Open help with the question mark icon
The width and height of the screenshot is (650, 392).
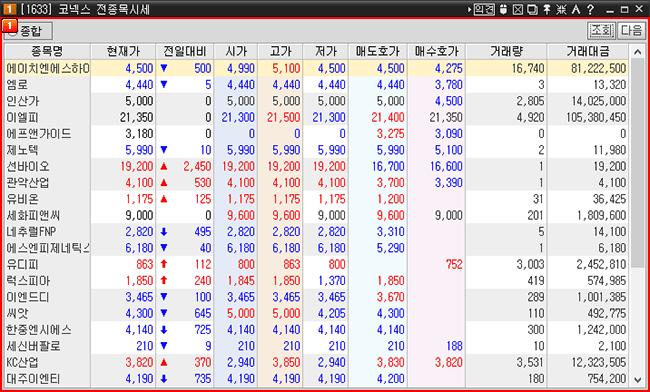pos(590,9)
